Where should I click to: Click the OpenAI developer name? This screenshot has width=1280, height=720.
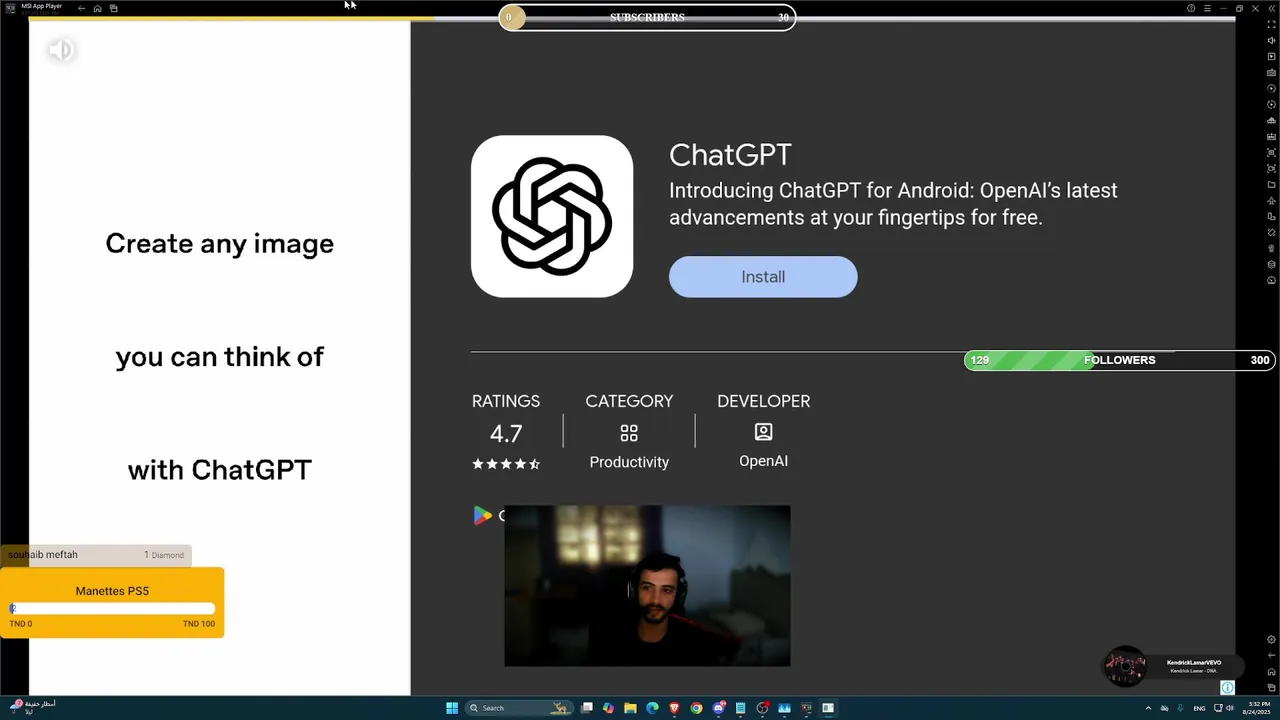pos(763,461)
